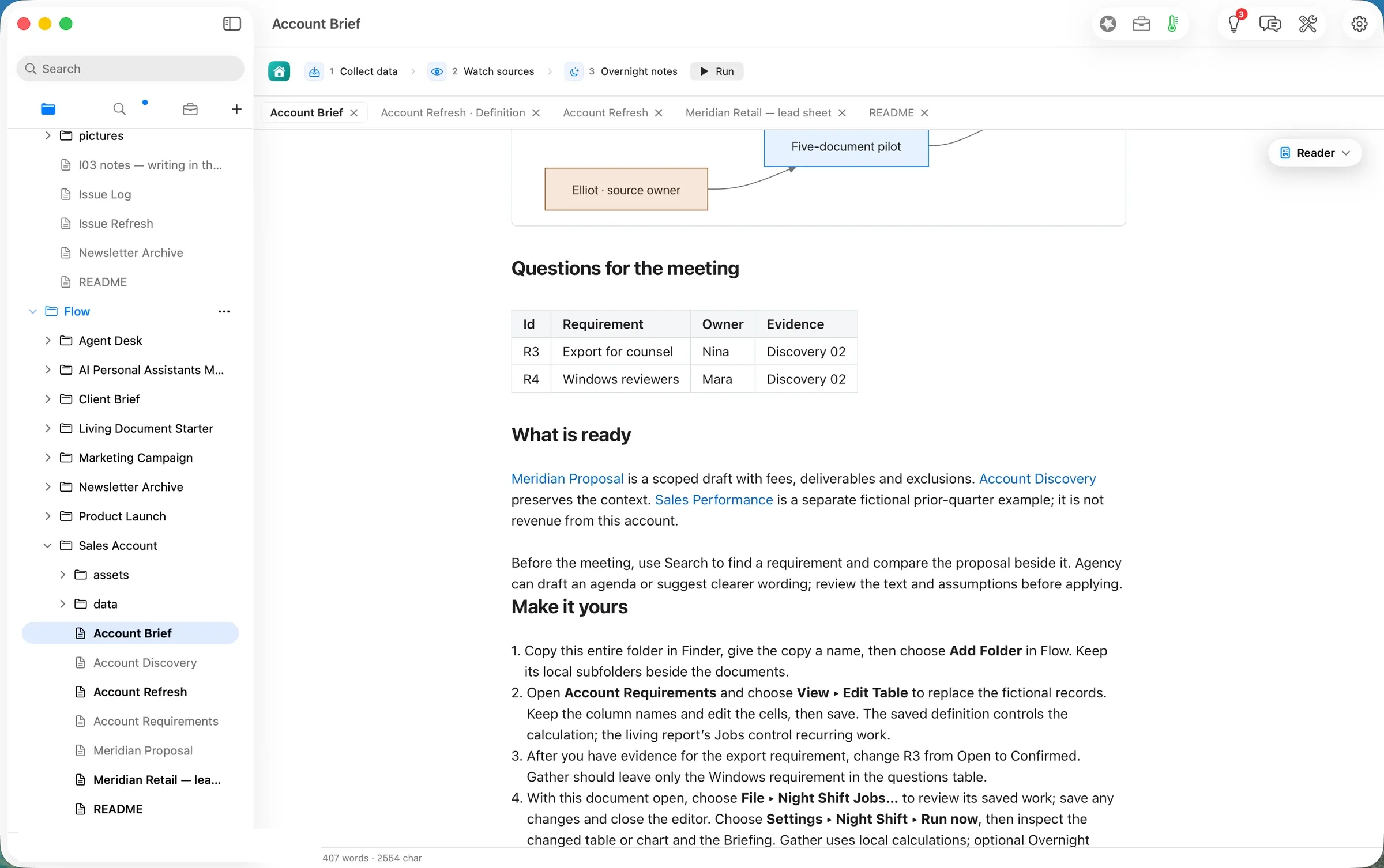Select the sidebar briefcase icon
Image resolution: width=1384 pixels, height=868 pixels.
(x=190, y=109)
